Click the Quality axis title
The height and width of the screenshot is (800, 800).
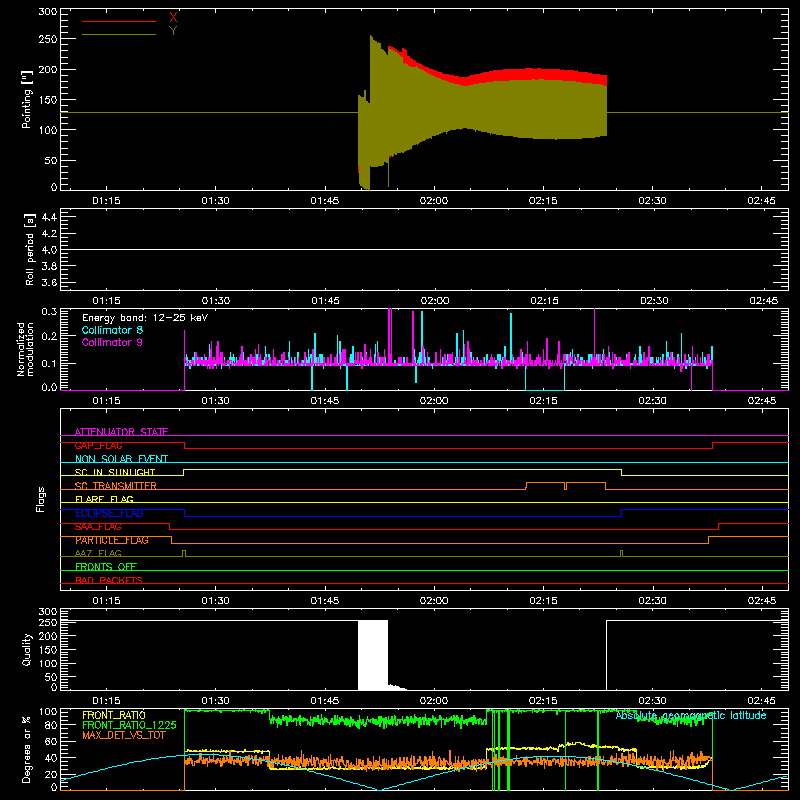tap(26, 649)
